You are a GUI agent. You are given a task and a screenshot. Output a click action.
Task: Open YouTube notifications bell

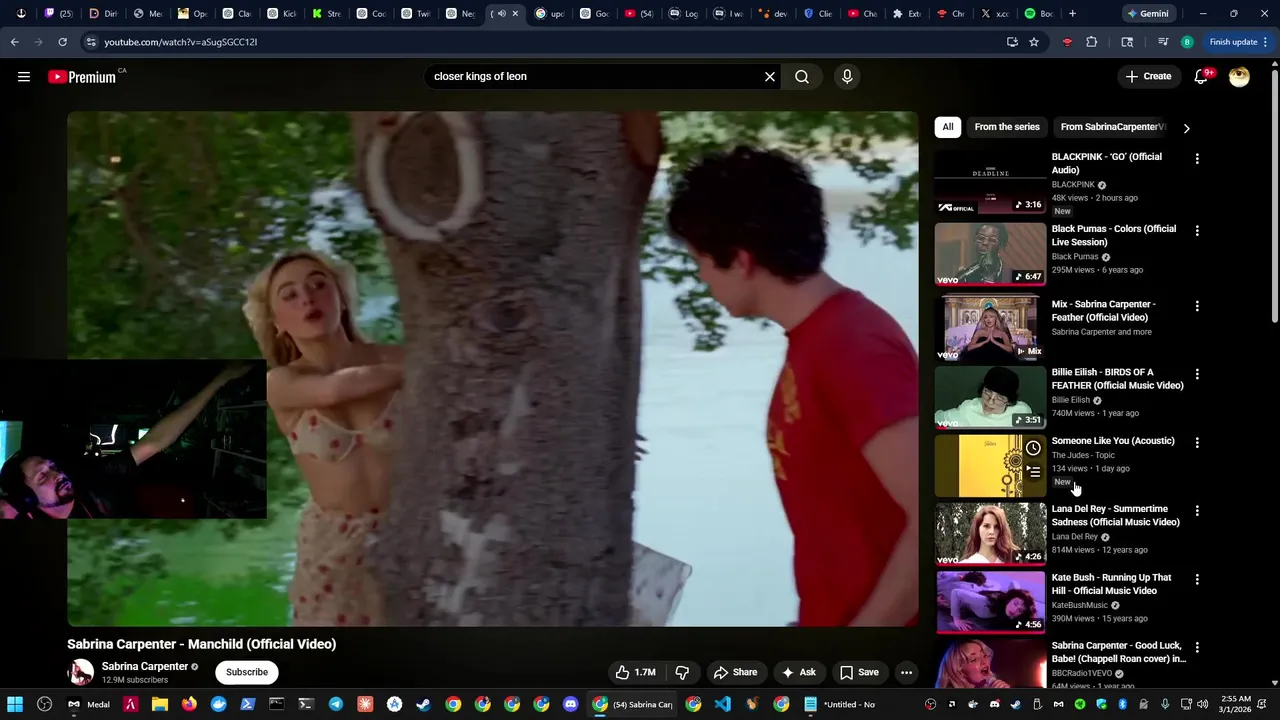[x=1201, y=76]
